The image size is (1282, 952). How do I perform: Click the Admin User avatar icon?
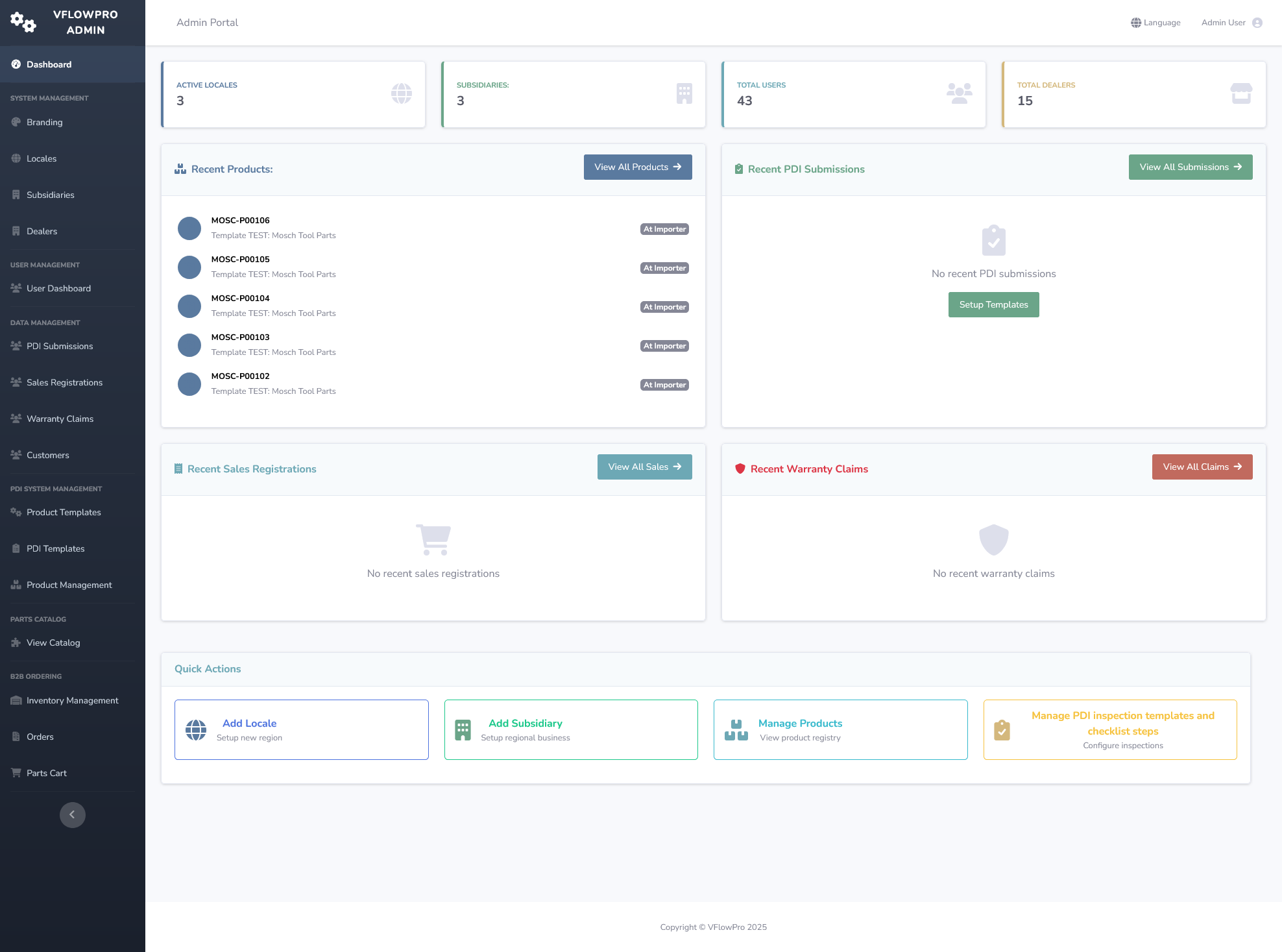pyautogui.click(x=1257, y=23)
